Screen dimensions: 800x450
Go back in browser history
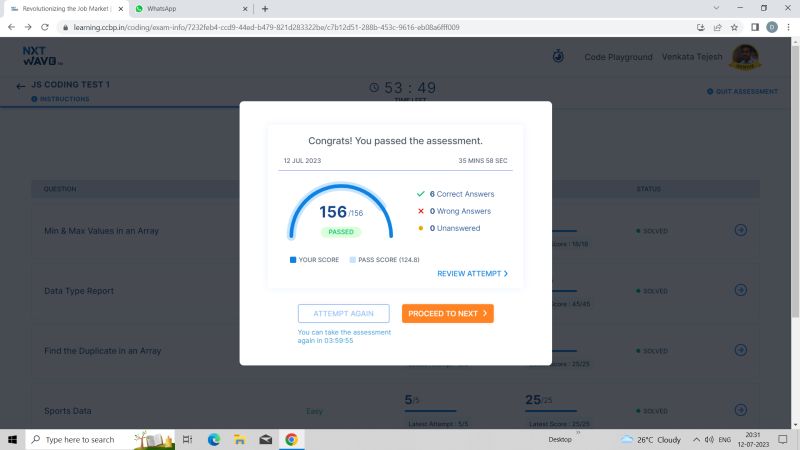pyautogui.click(x=11, y=27)
